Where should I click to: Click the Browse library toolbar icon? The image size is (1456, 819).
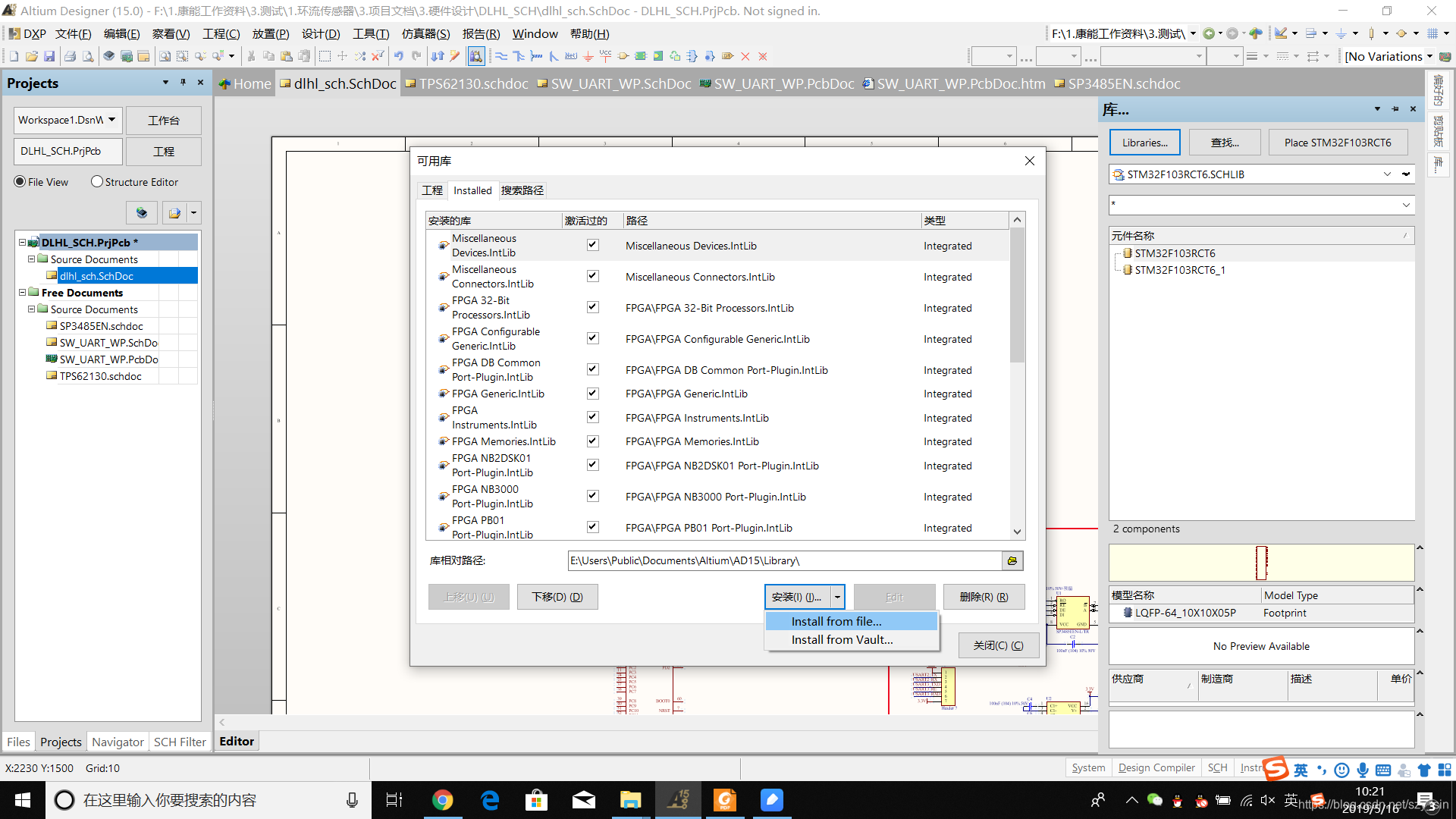coord(476,56)
